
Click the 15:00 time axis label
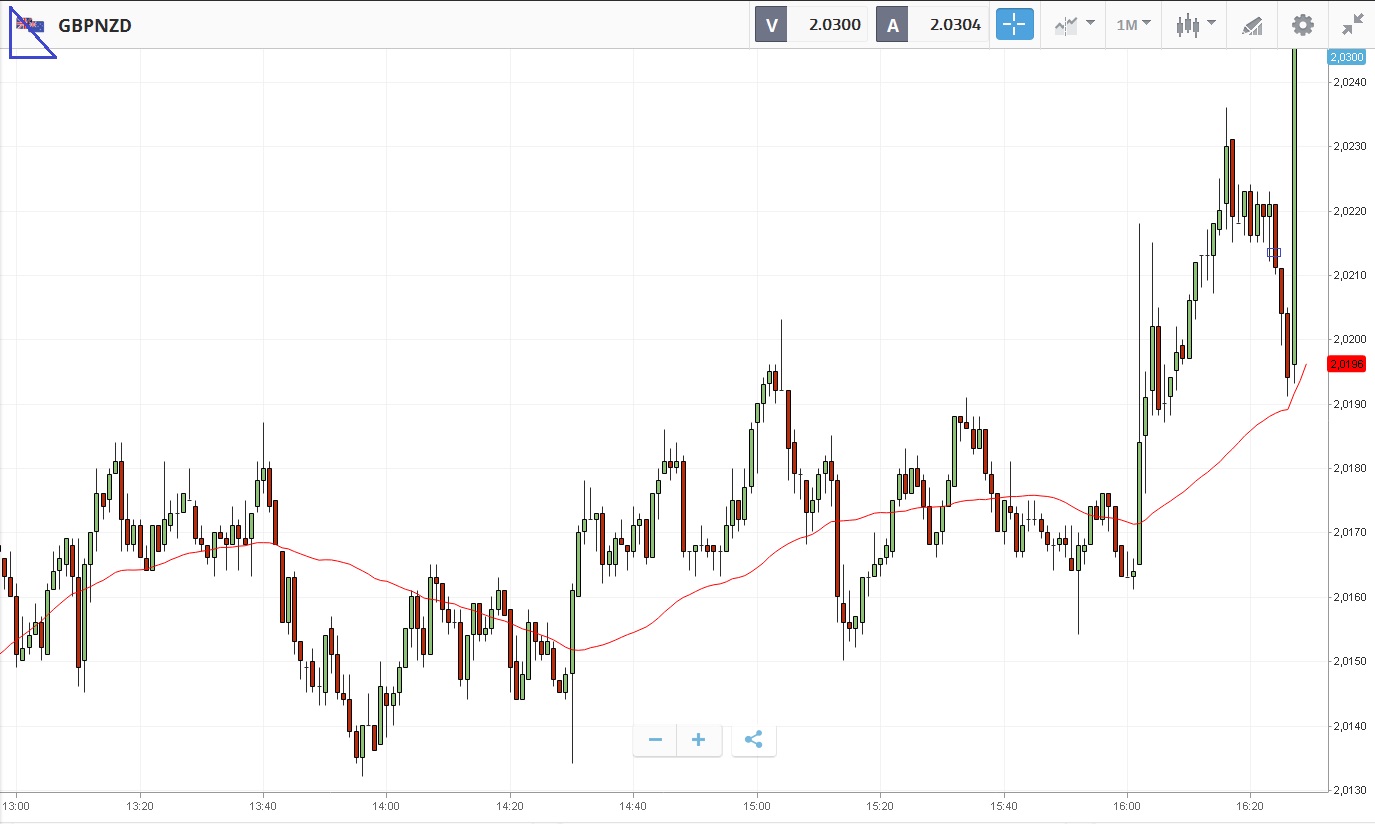point(757,805)
